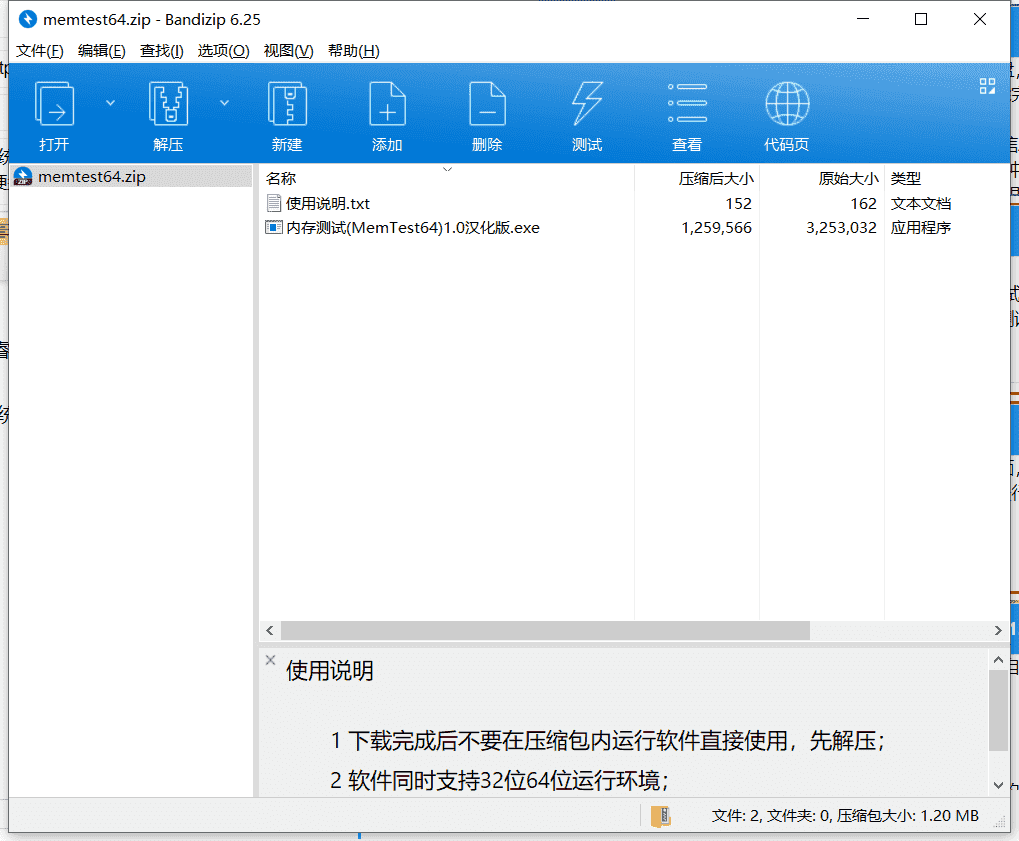Click the grid view icon at toolbar right
The height and width of the screenshot is (841, 1019).
click(987, 86)
